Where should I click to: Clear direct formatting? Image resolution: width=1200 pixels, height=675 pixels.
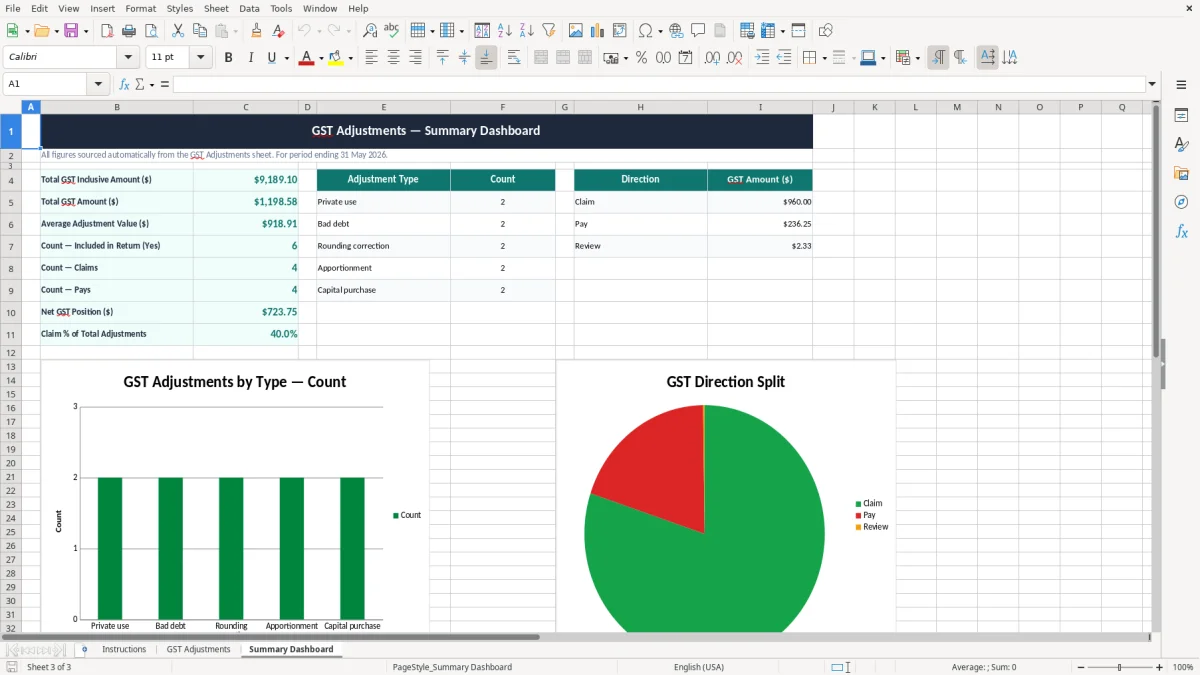[x=279, y=31]
